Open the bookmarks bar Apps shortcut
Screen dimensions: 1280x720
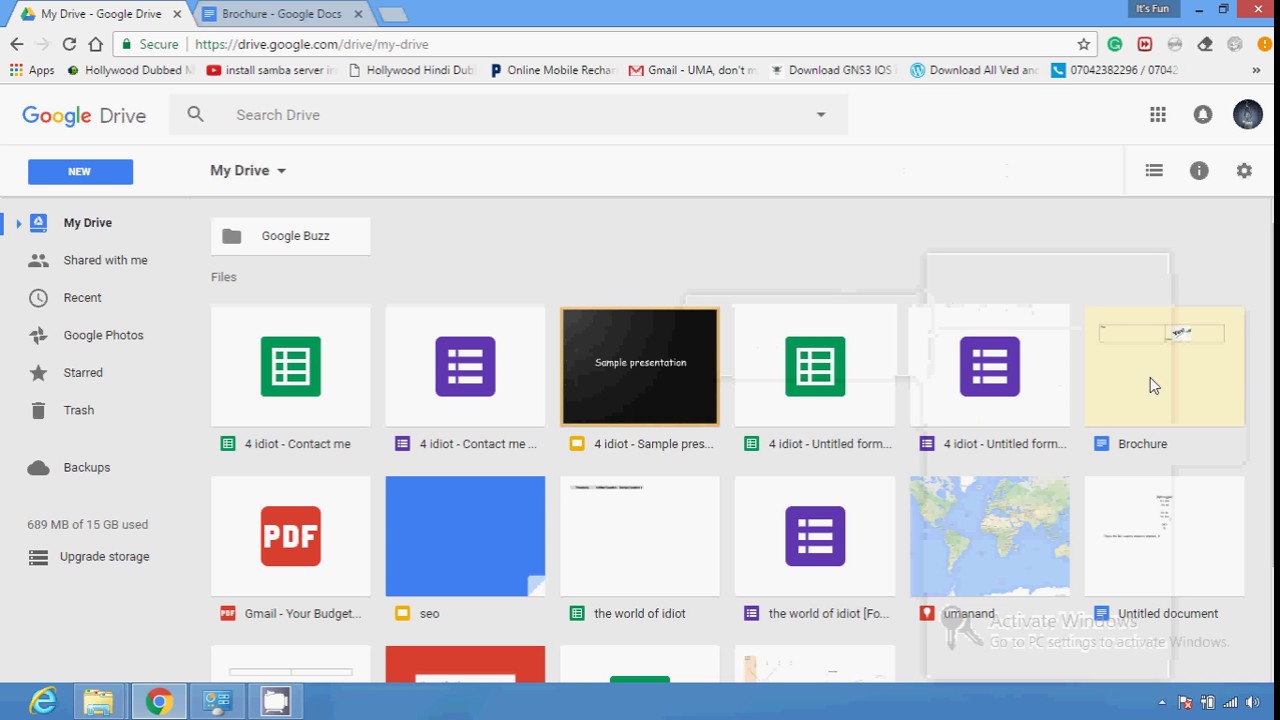[x=32, y=70]
